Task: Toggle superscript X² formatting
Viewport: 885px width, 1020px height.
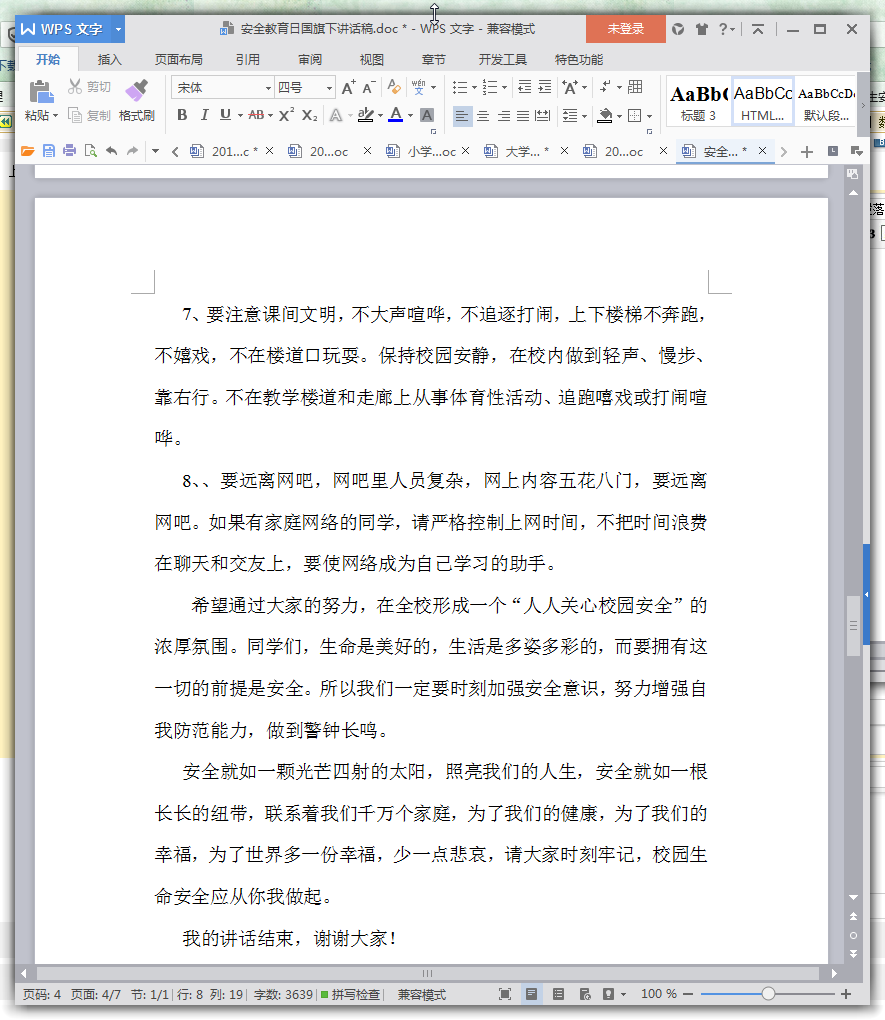Action: [x=286, y=115]
